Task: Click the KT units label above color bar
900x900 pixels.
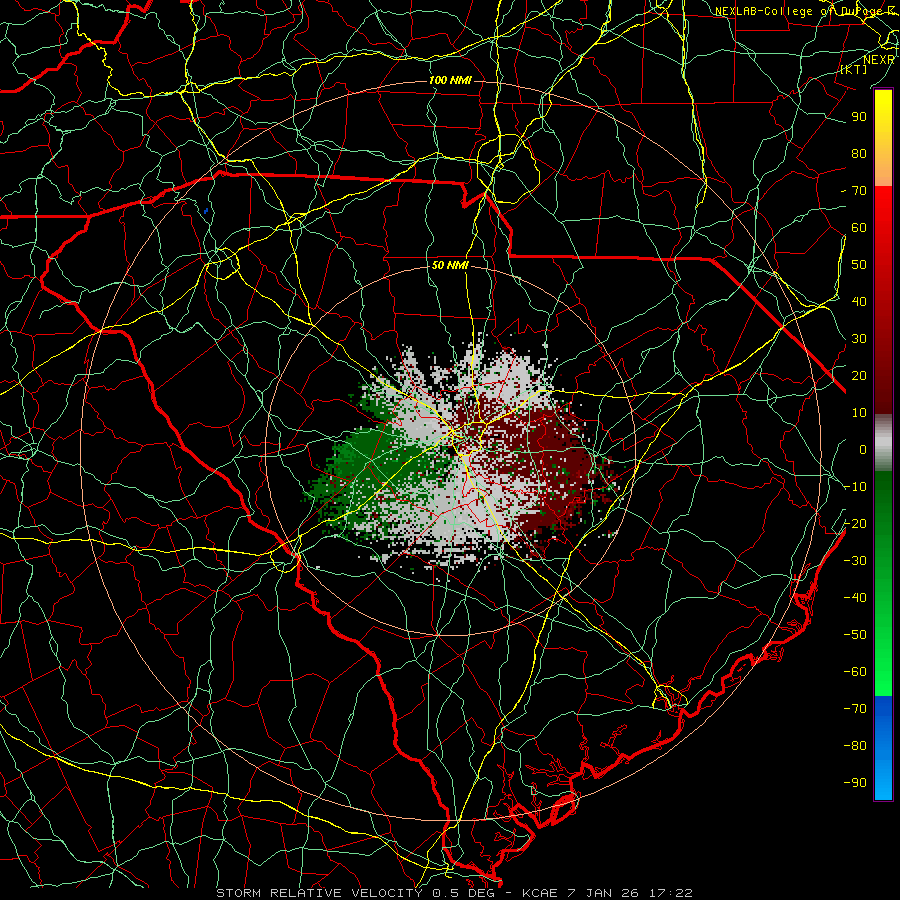Action: pyautogui.click(x=853, y=69)
